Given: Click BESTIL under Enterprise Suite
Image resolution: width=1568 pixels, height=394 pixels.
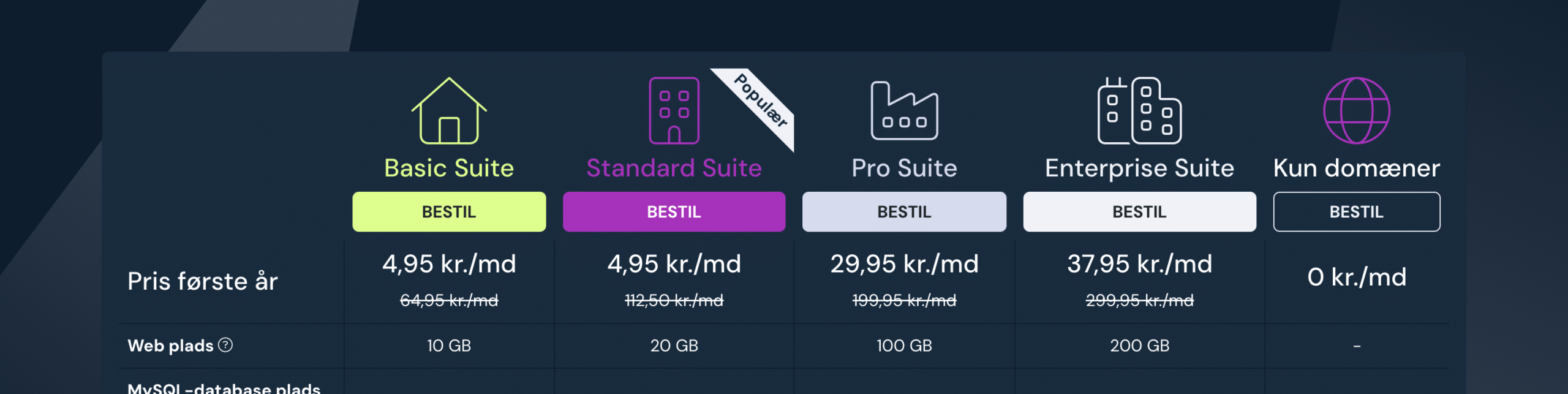Looking at the screenshot, I should (1139, 211).
